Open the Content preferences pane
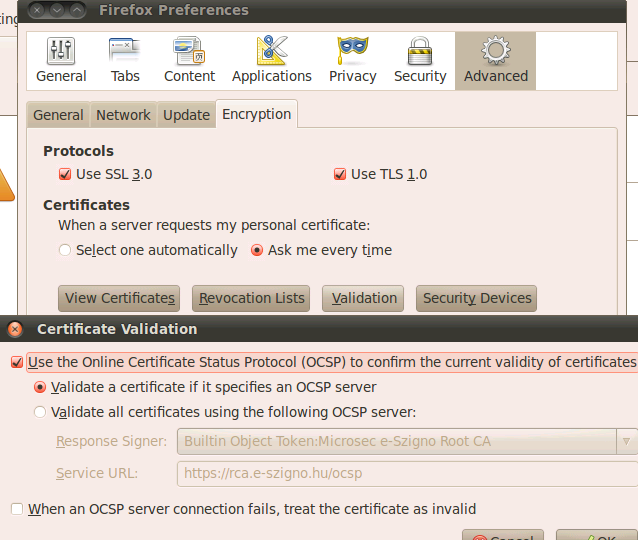The height and width of the screenshot is (540, 638). (189, 60)
